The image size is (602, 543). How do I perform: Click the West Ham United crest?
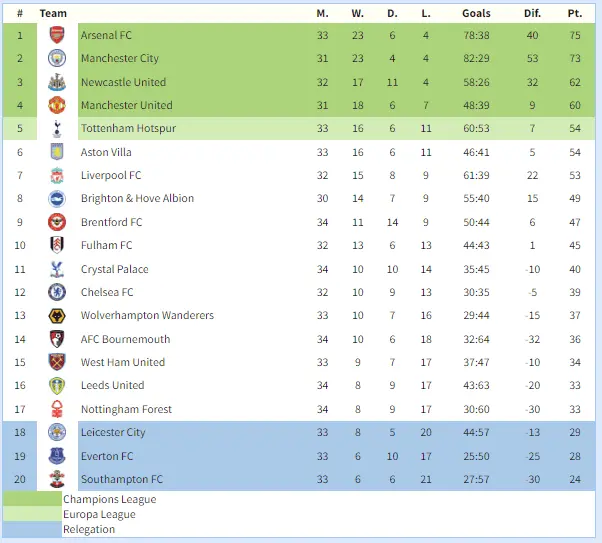pyautogui.click(x=56, y=362)
